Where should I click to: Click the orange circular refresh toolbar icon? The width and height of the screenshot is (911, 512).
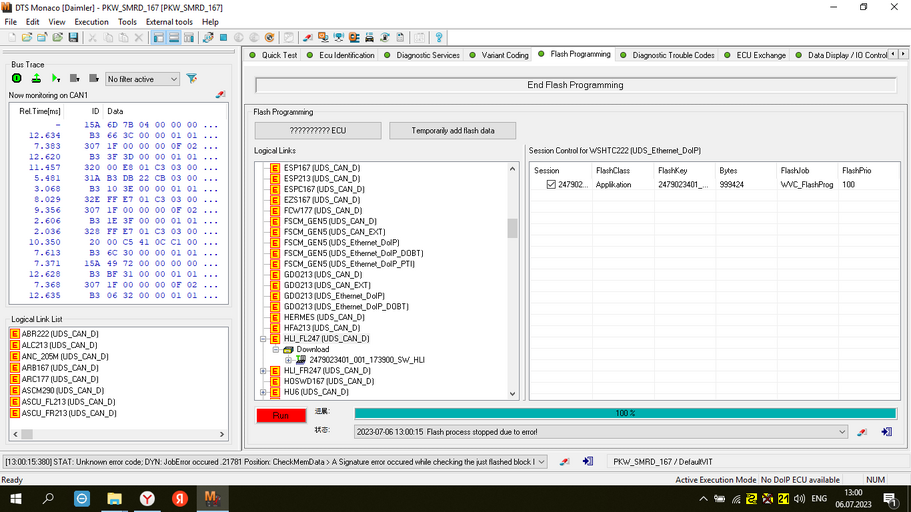[x=270, y=38]
